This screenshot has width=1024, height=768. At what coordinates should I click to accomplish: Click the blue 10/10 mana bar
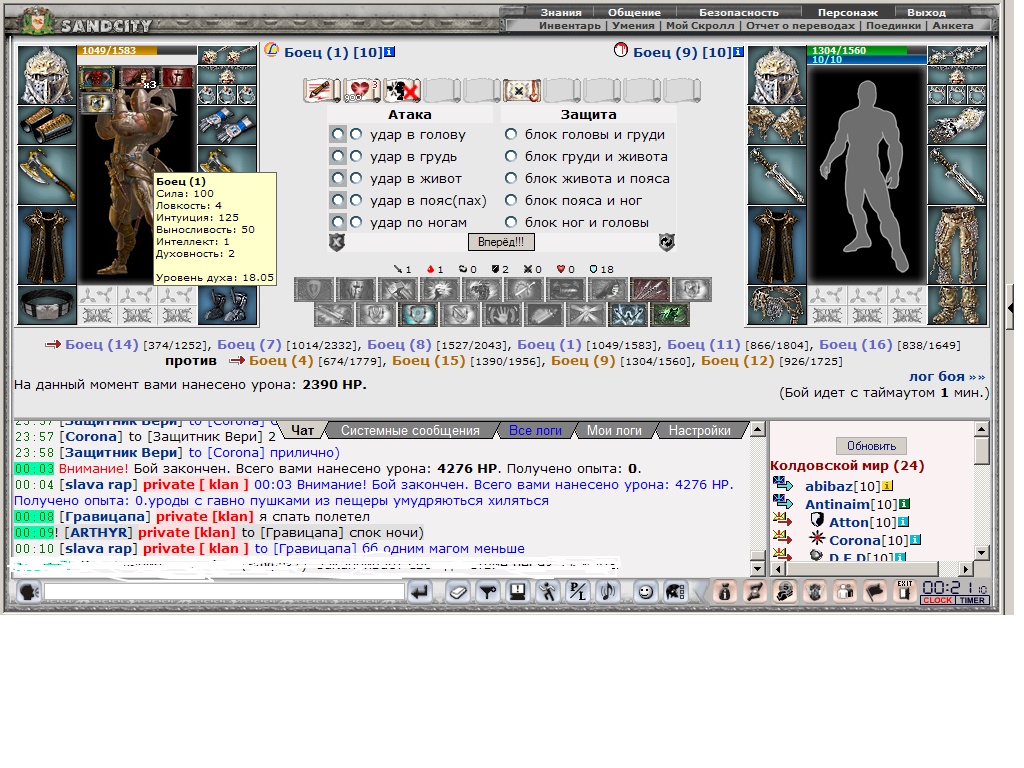[866, 59]
